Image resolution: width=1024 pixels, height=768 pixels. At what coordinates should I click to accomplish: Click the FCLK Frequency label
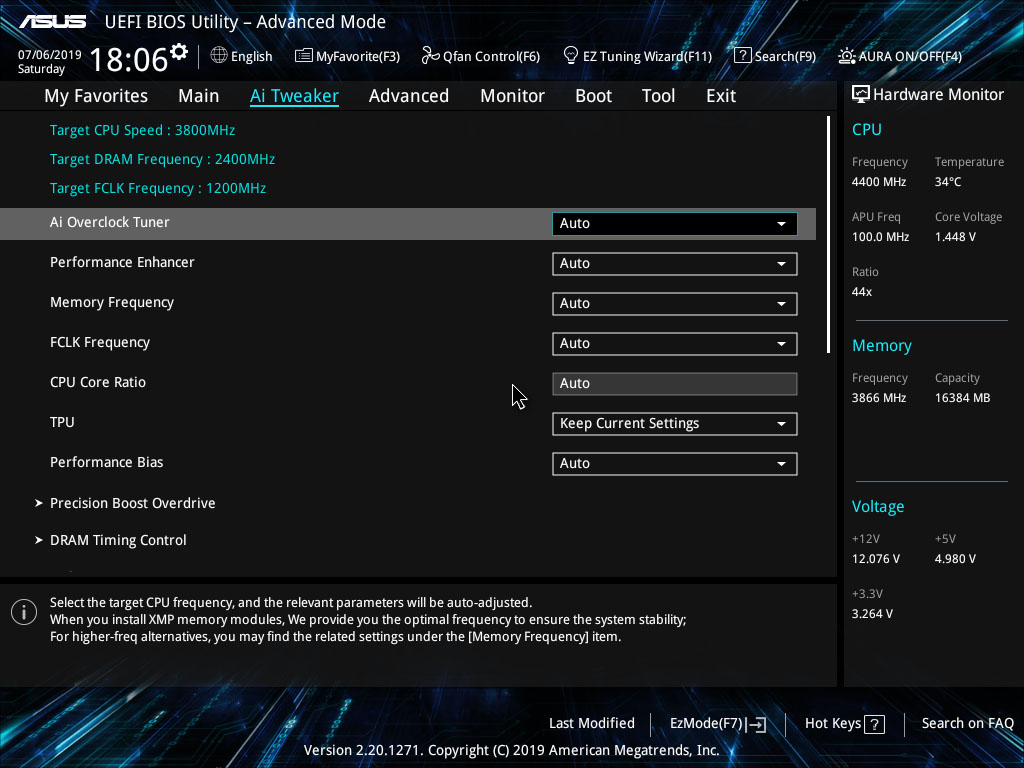click(x=100, y=342)
